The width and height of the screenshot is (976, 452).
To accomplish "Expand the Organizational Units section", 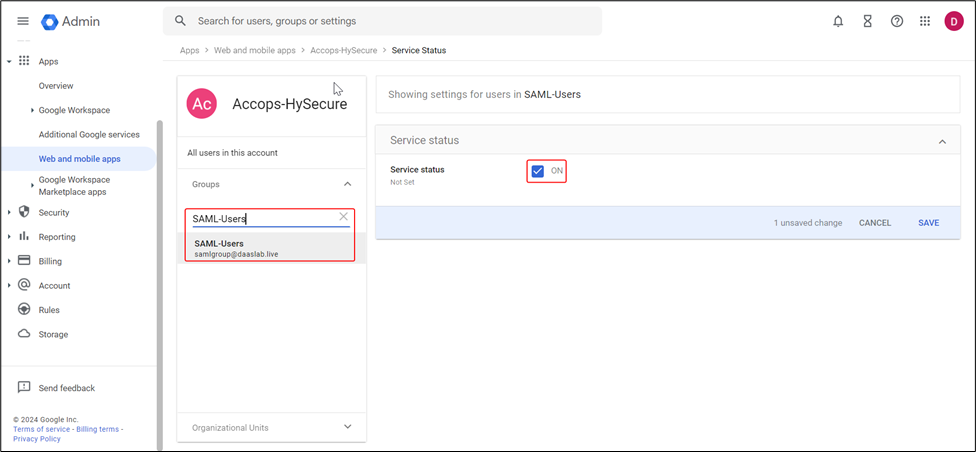I will tap(347, 427).
